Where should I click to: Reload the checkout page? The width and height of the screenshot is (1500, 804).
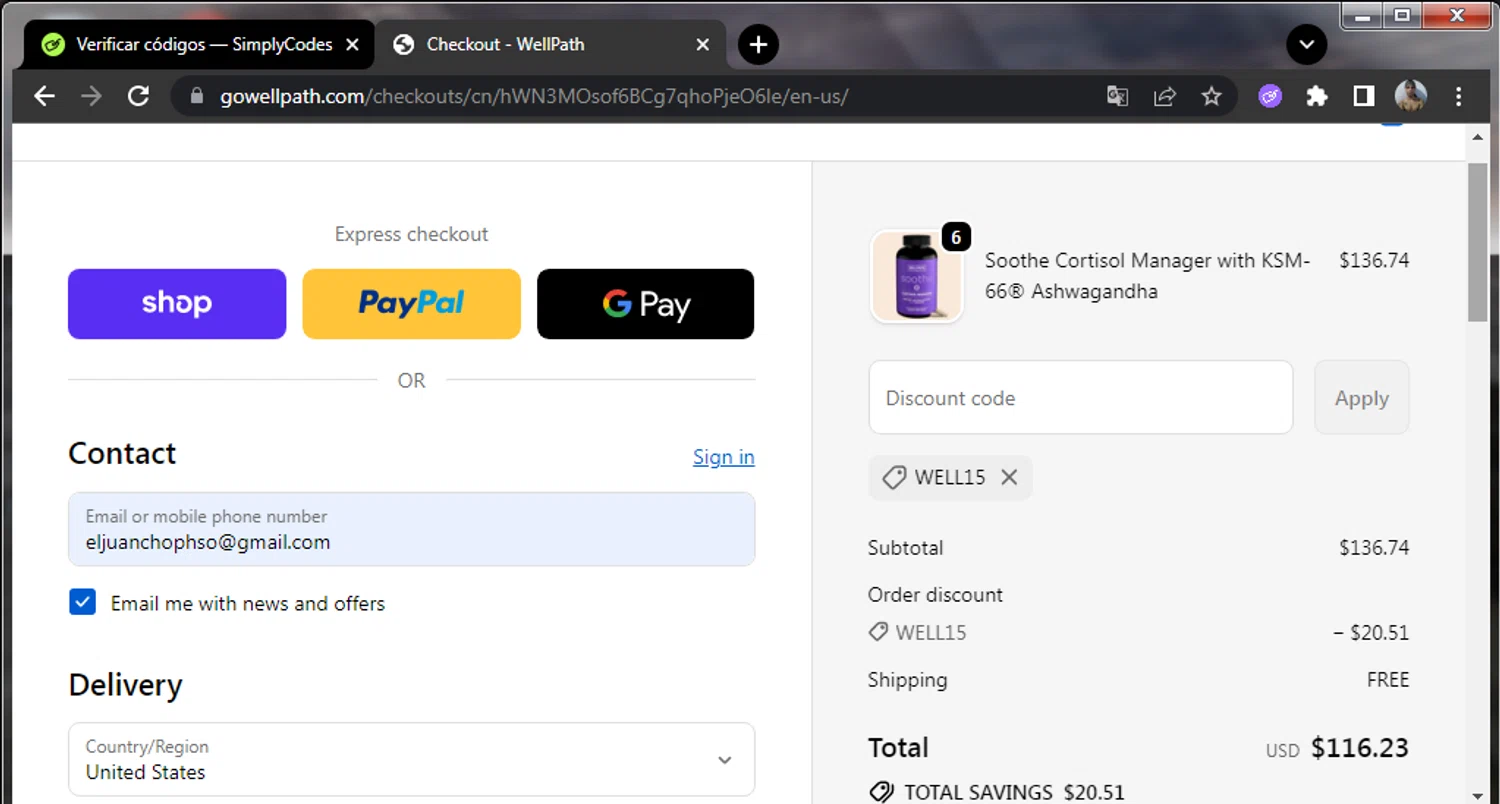138,96
